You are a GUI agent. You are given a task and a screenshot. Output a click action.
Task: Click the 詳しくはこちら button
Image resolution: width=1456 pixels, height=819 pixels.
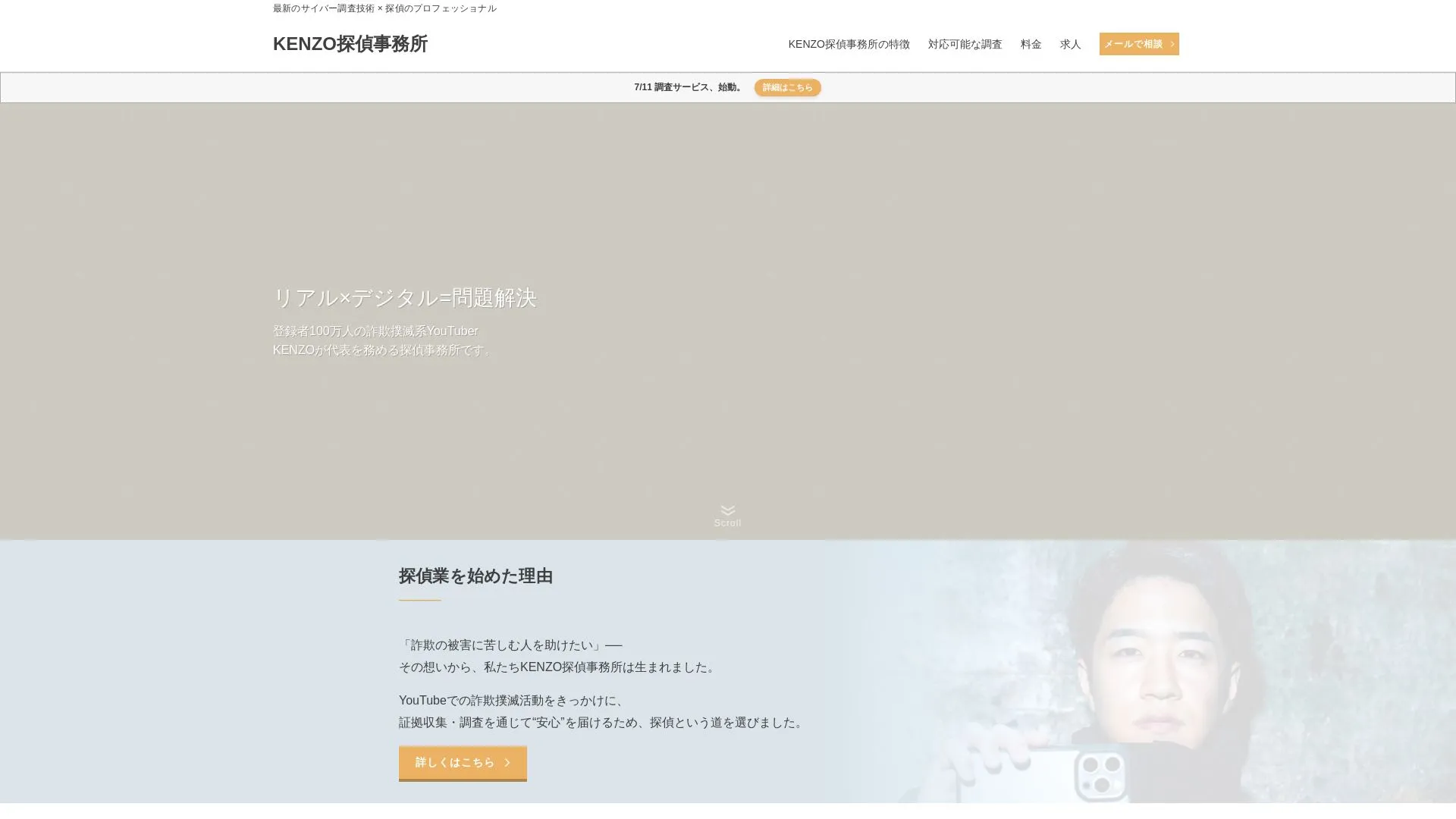coord(463,763)
